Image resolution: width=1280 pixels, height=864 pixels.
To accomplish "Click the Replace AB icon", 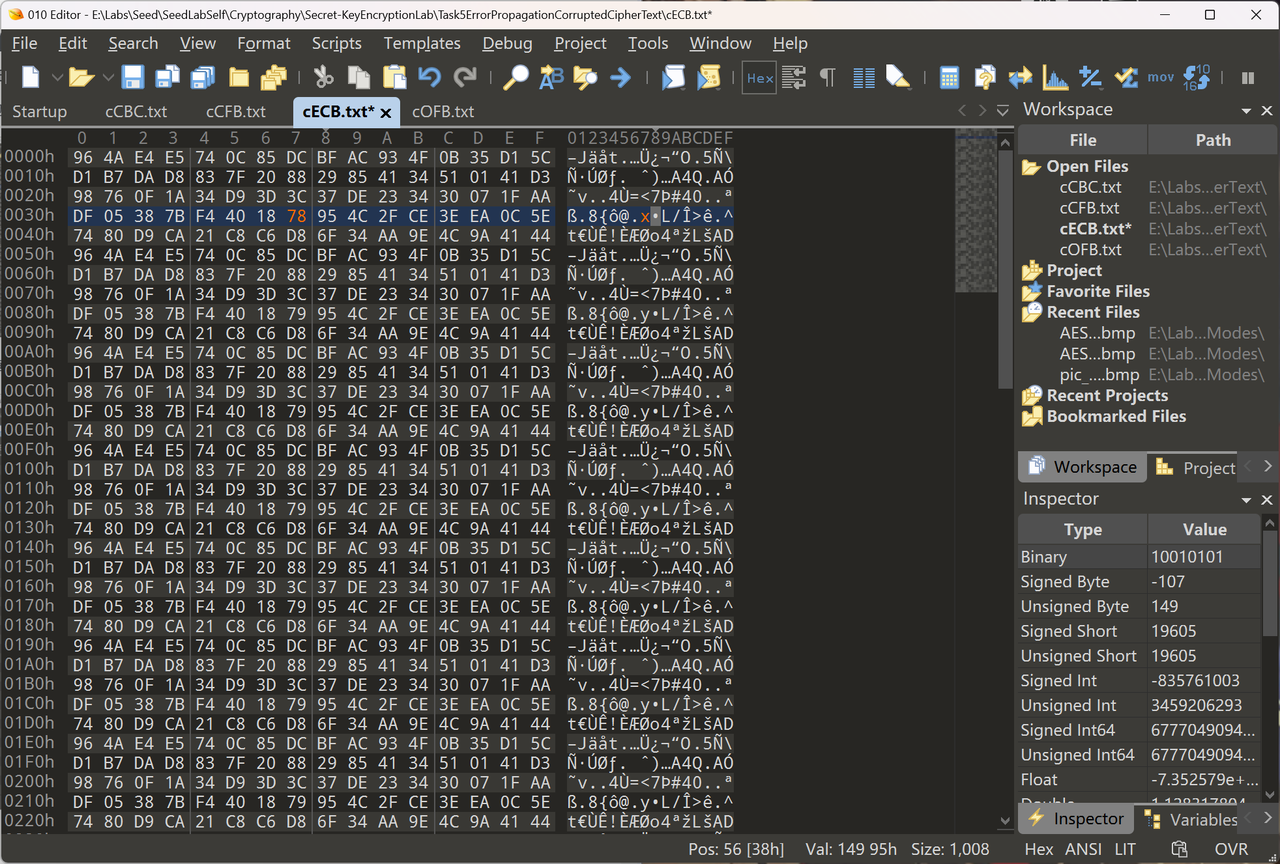I will [x=551, y=77].
